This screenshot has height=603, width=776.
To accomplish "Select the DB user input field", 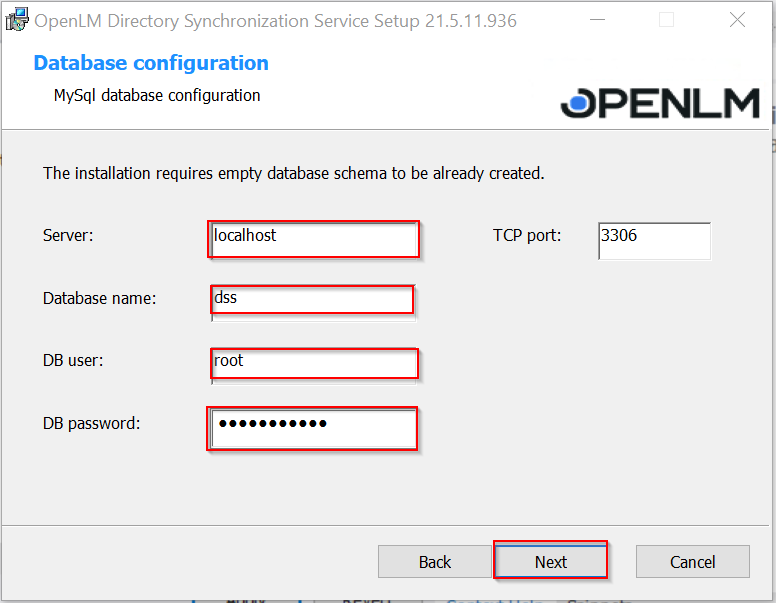I will (x=314, y=364).
